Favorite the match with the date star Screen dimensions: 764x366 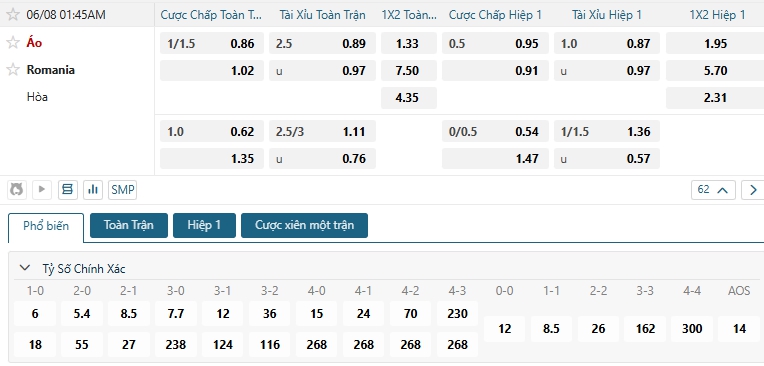[x=13, y=15]
